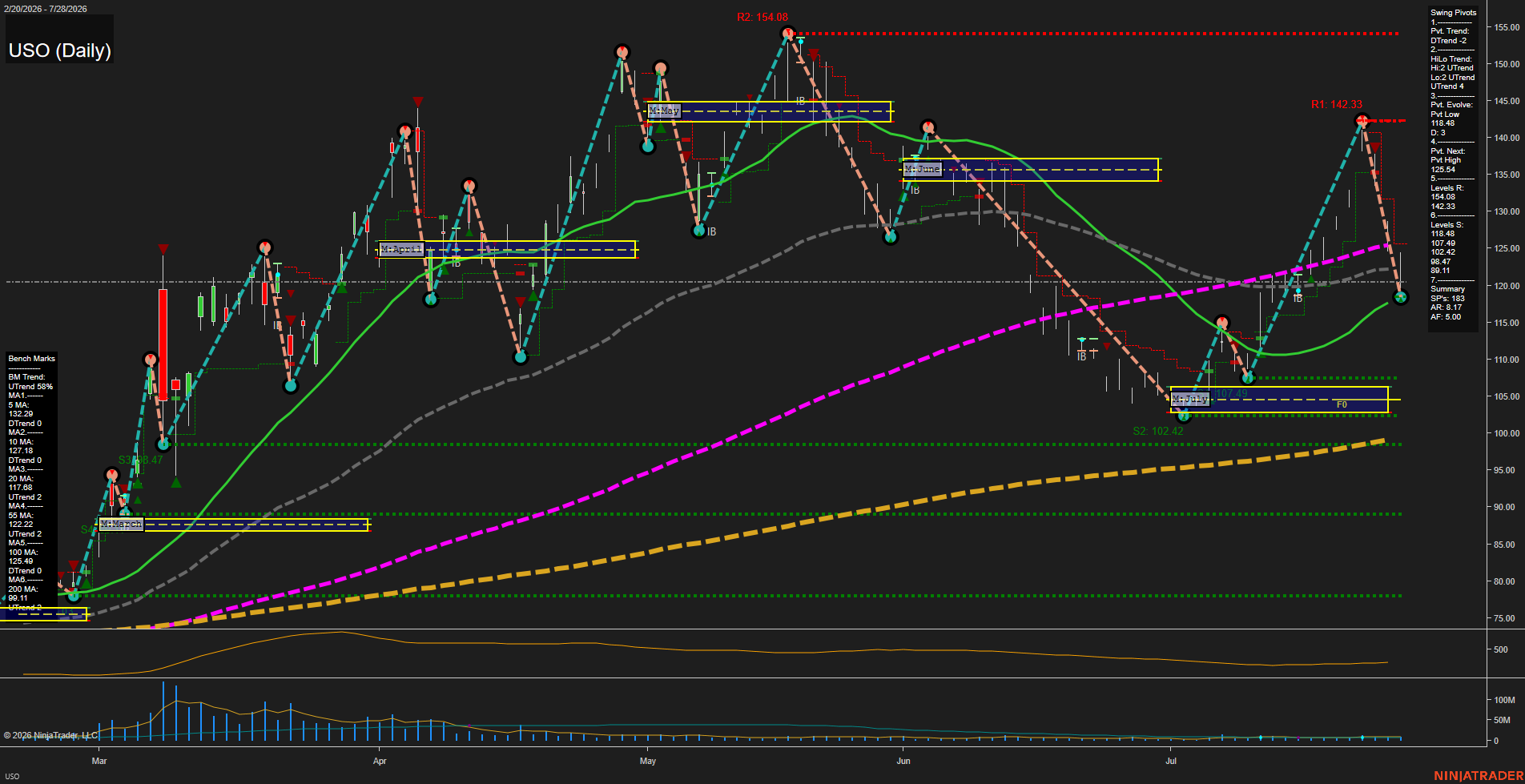Click the R1: 142.33 resistance label
Screen dimensions: 1525x784
1337,104
